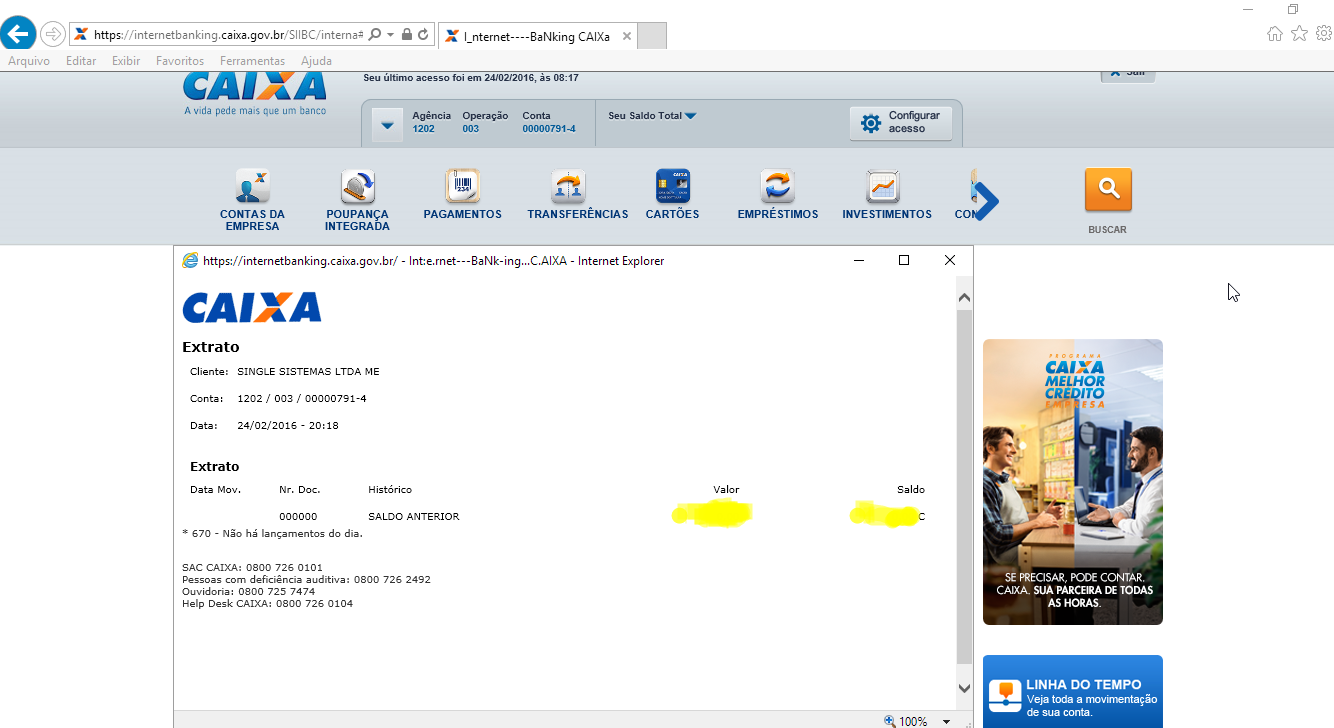The image size is (1334, 728).
Task: Click the CAIXA logo in the header
Action: pyautogui.click(x=254, y=91)
